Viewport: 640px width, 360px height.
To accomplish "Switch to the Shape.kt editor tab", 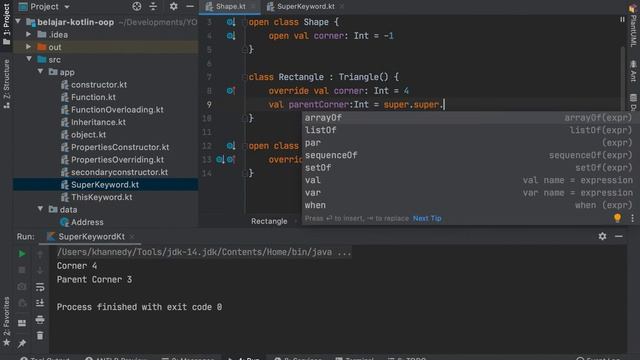I will click(230, 7).
